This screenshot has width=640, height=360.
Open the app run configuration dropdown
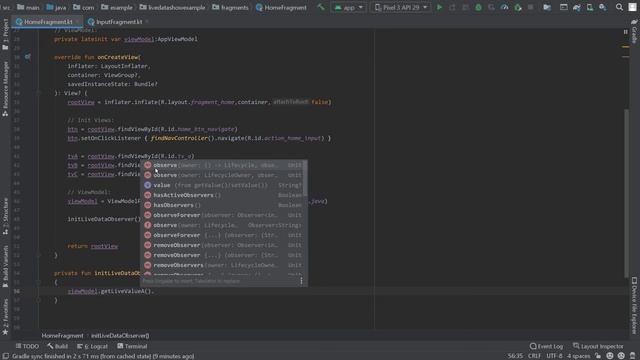[x=348, y=7]
